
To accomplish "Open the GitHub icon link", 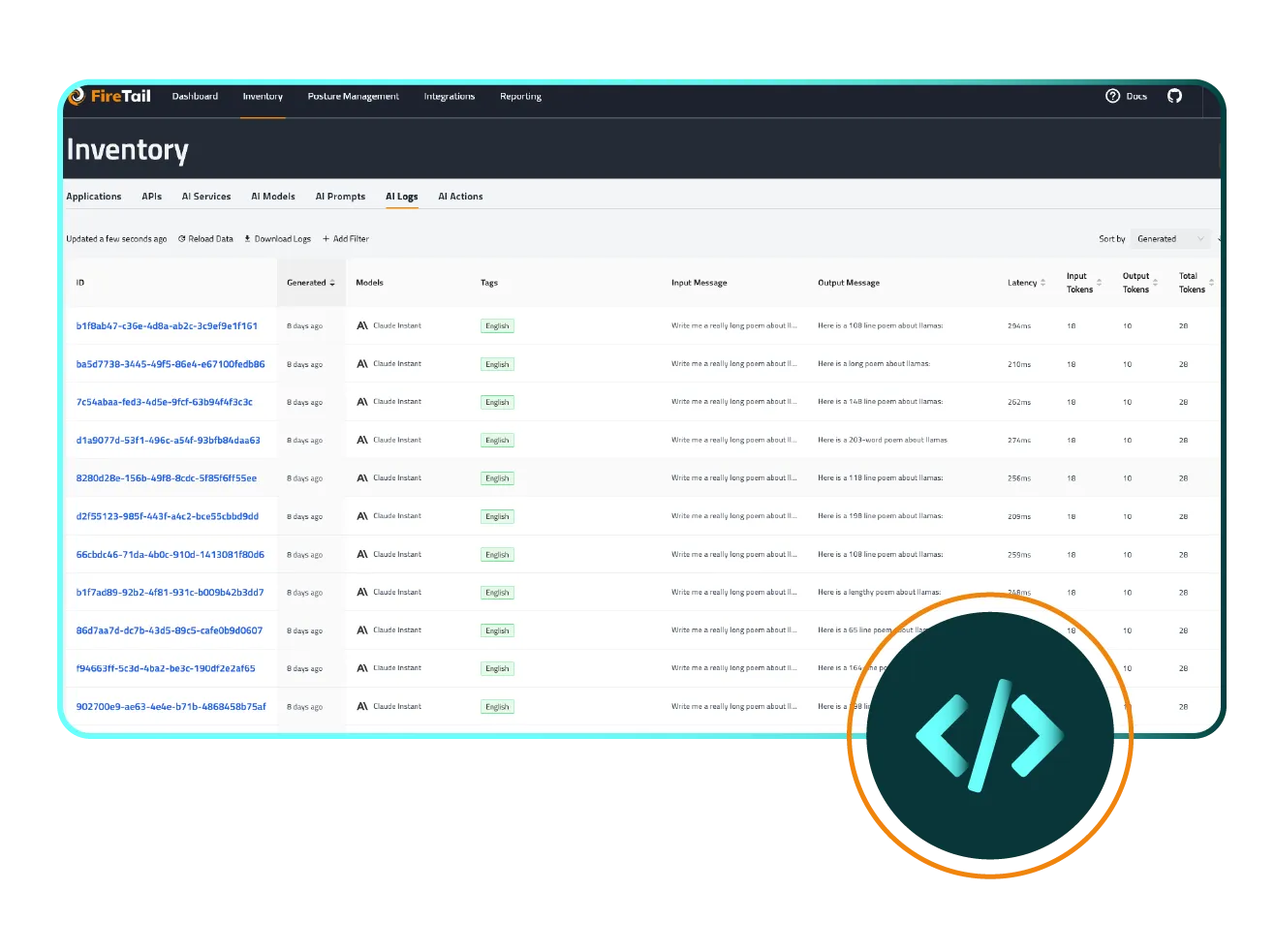I will tap(1174, 96).
